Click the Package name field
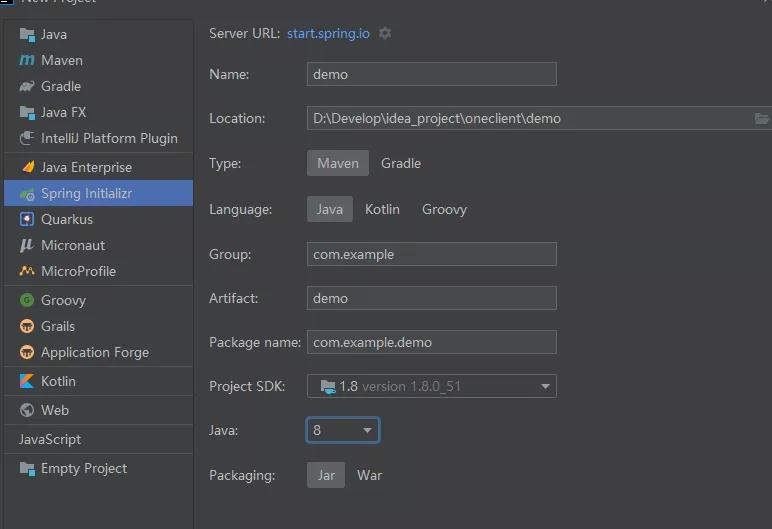This screenshot has width=772, height=529. tap(432, 342)
